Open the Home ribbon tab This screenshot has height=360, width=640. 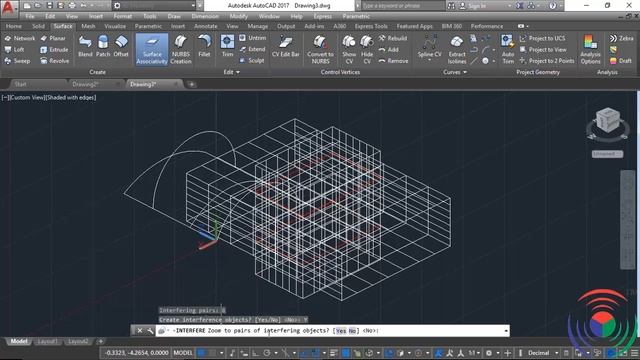tap(13, 26)
